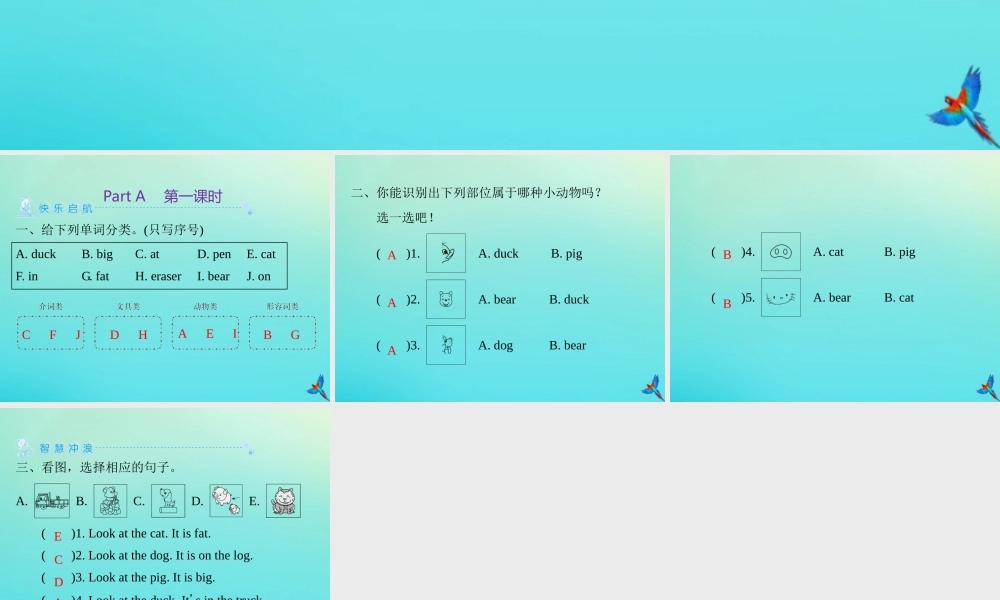Click the heading '三、看图,选择相应的句子。'

[x=96, y=467]
